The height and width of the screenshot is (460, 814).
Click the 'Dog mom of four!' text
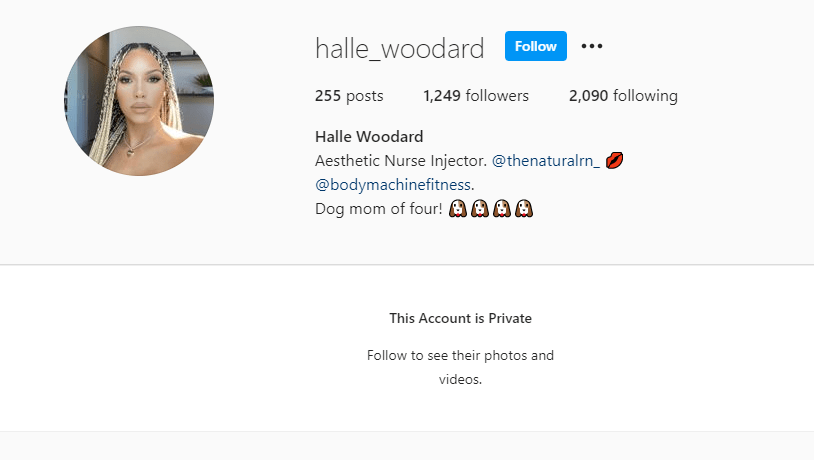click(379, 209)
